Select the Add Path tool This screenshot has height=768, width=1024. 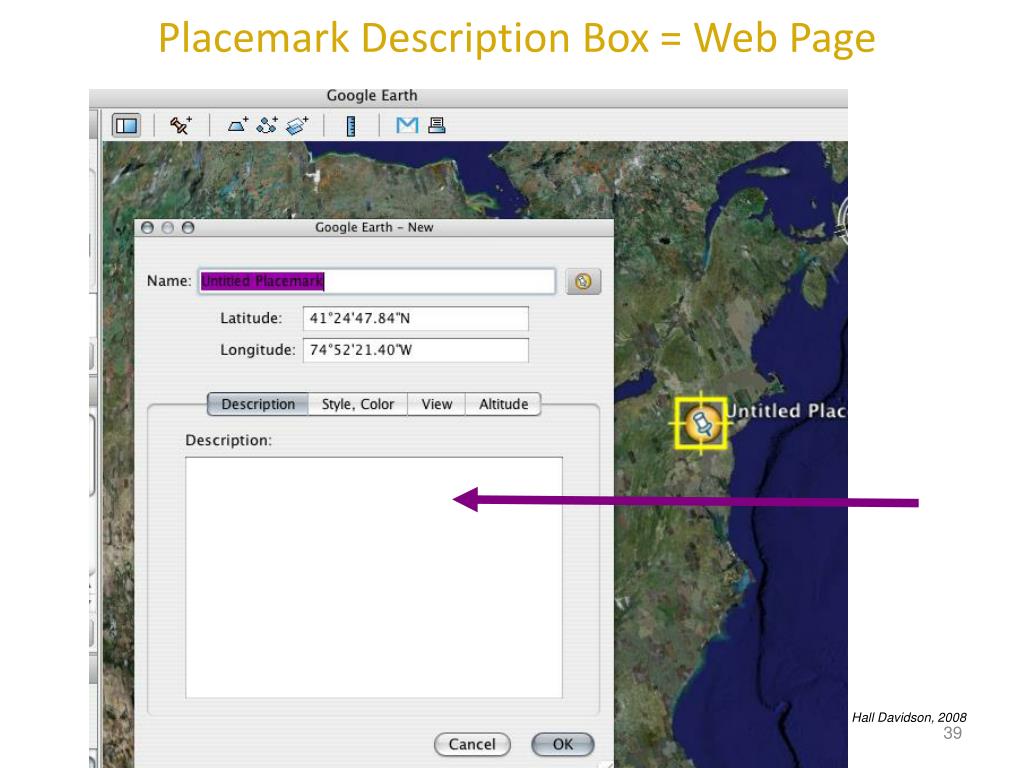[x=266, y=125]
